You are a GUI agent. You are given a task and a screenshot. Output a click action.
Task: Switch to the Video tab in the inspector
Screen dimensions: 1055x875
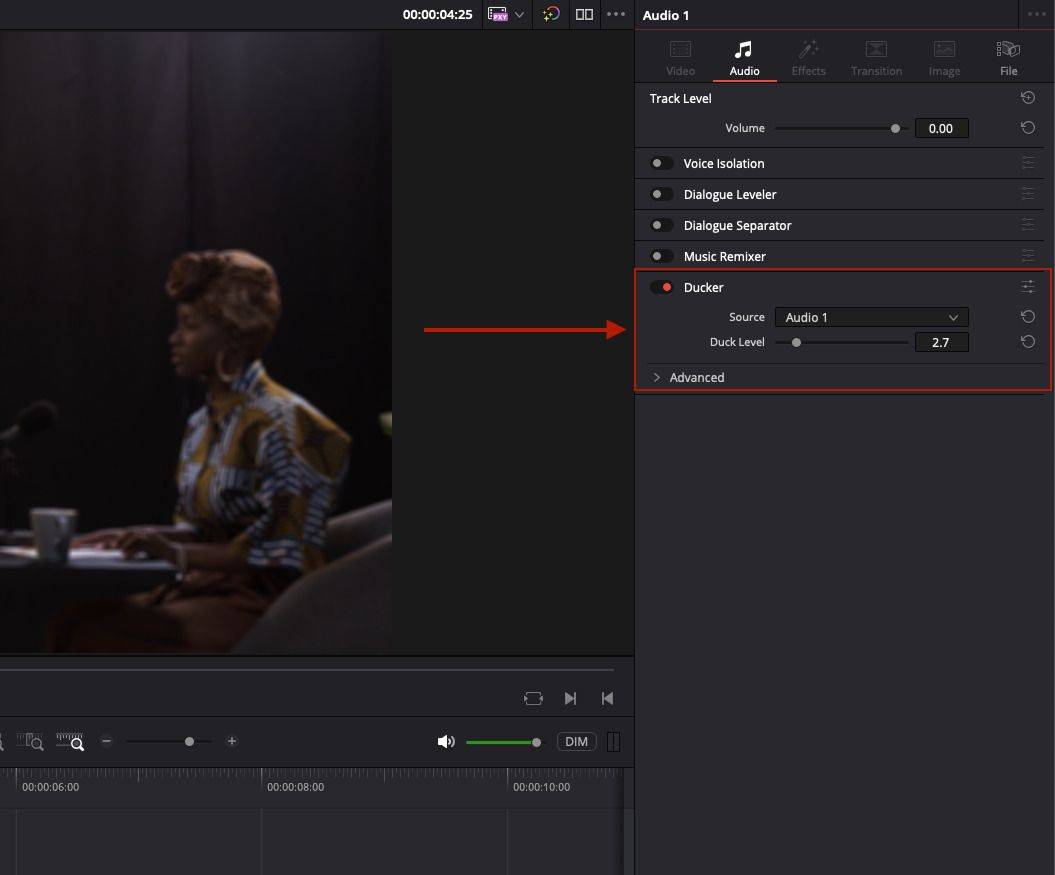[x=680, y=57]
